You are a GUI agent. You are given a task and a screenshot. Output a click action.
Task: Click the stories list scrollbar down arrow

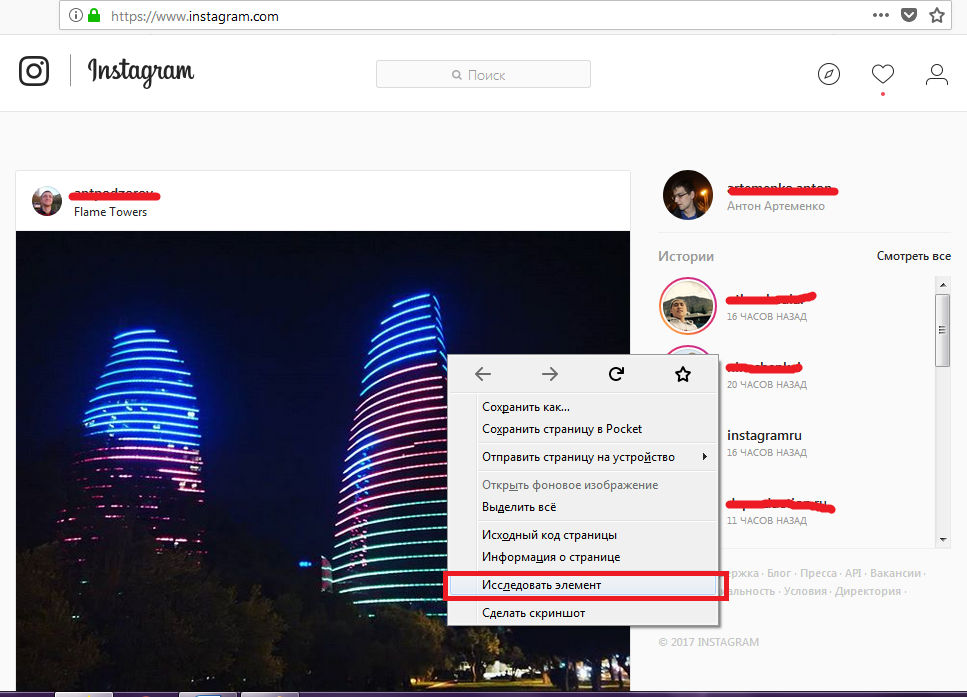(942, 538)
